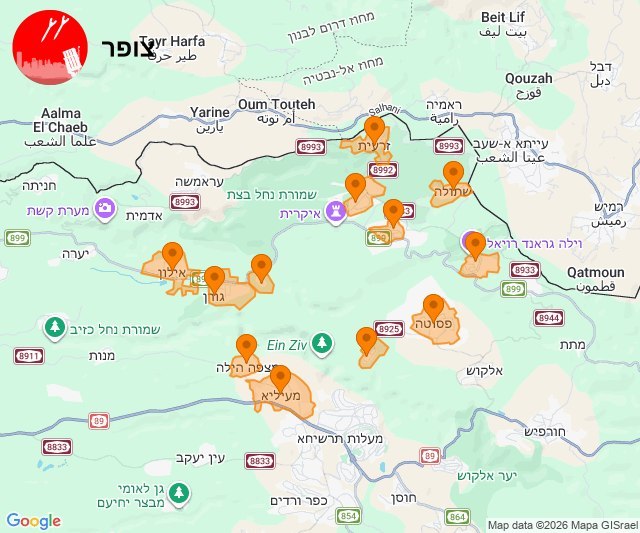Click the orange pin over מצפה הילה

pos(247,348)
